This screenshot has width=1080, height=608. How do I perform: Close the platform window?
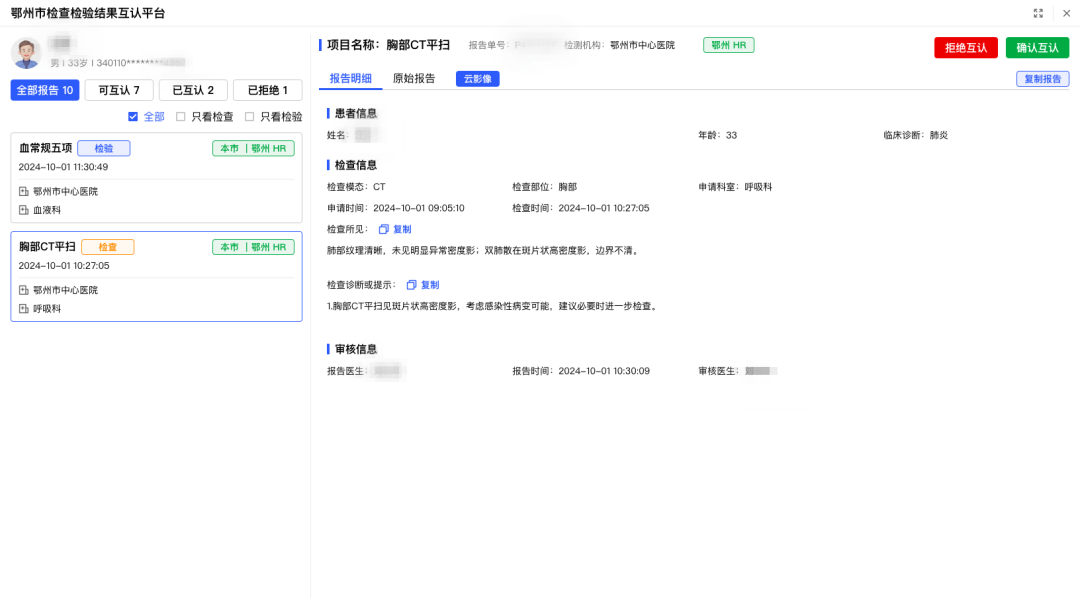1066,13
